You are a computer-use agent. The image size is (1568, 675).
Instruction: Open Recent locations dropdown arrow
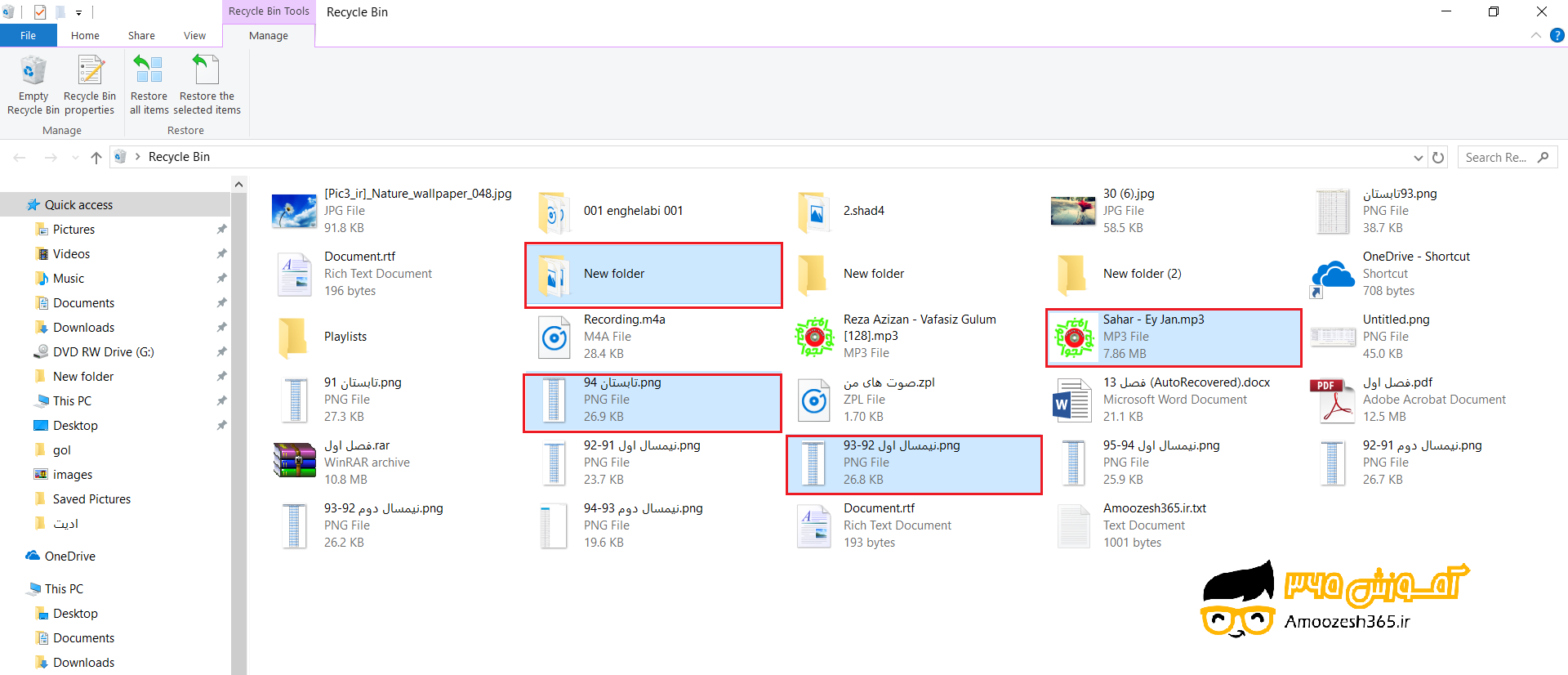tap(75, 157)
